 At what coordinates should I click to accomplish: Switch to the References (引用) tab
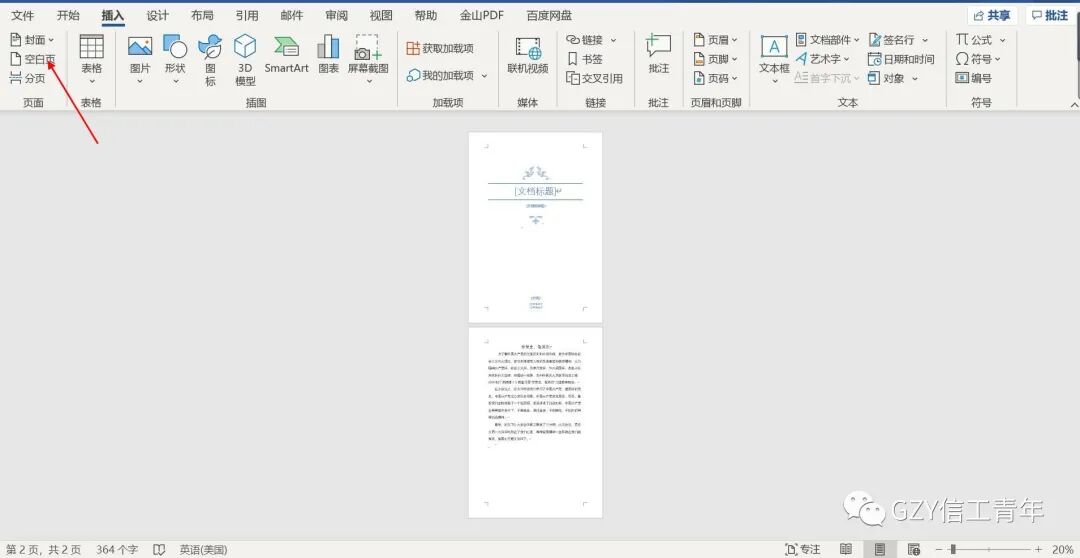pos(247,15)
